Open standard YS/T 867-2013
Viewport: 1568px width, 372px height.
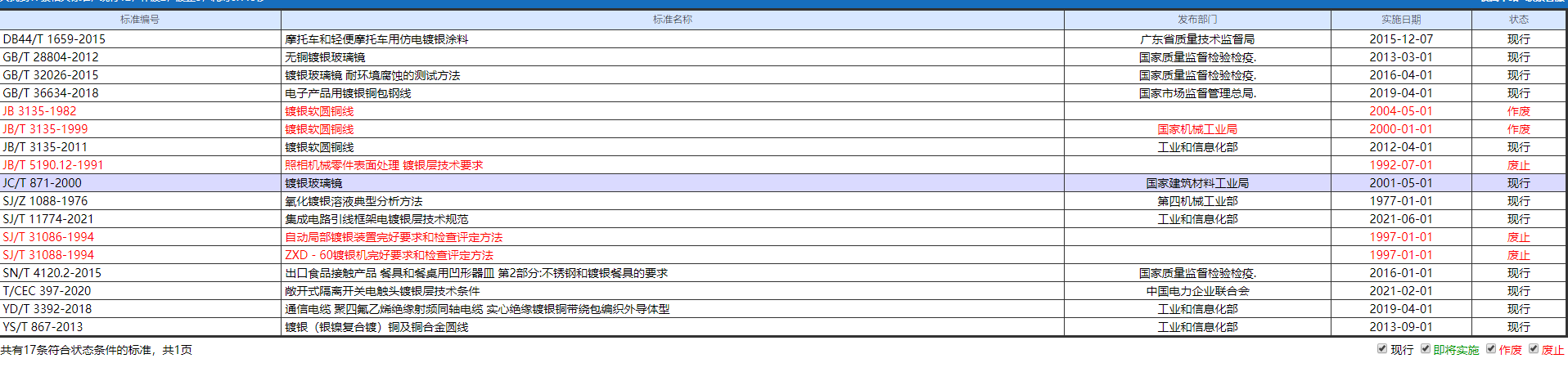click(x=43, y=327)
